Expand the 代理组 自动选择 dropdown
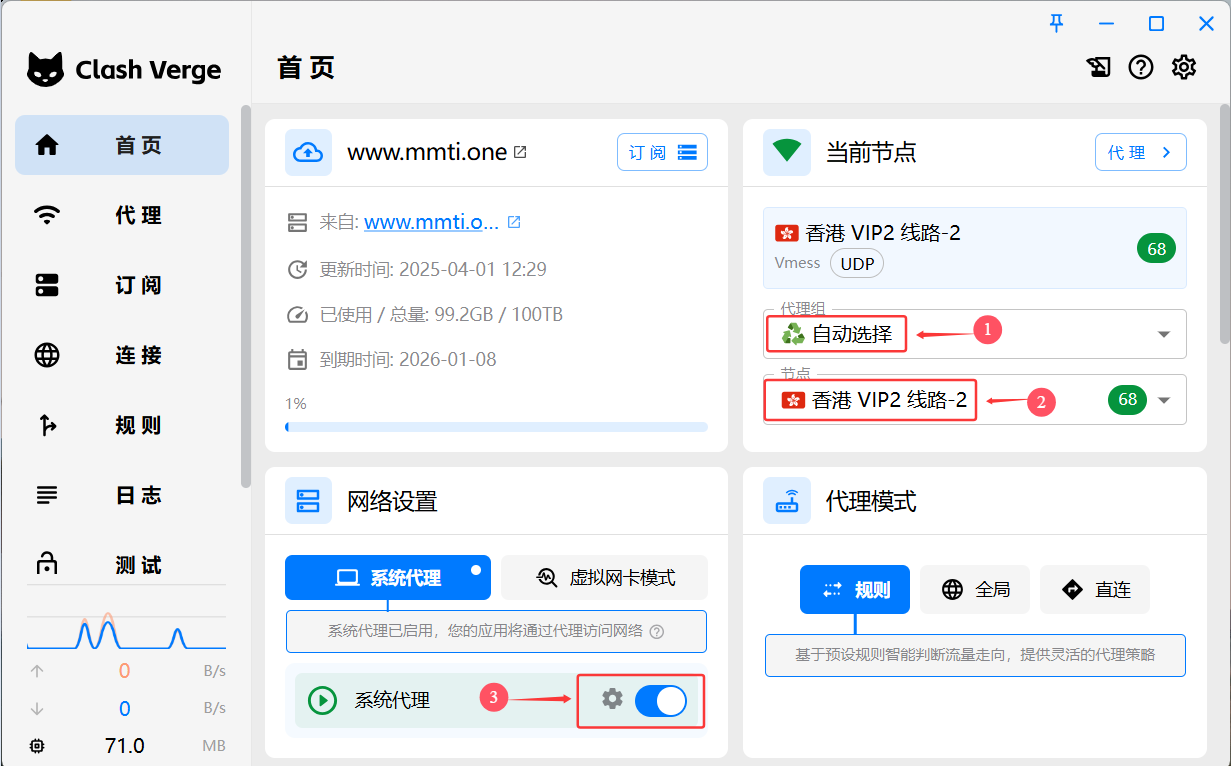The height and width of the screenshot is (766, 1231). click(1164, 334)
